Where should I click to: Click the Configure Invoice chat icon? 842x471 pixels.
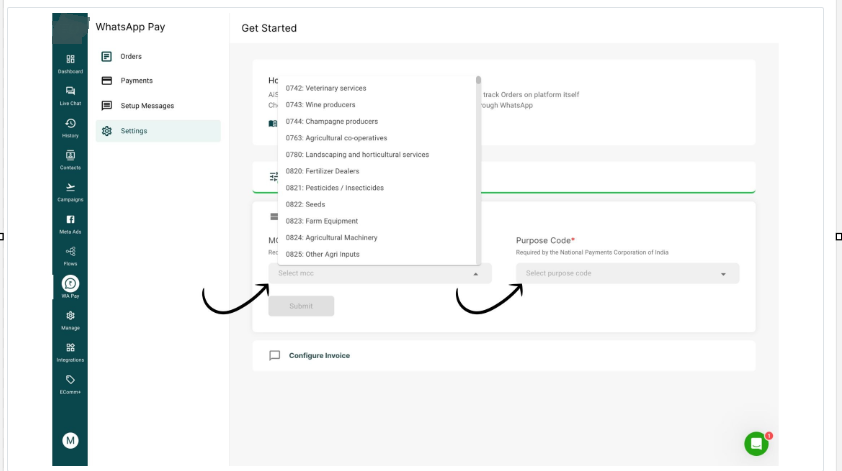click(x=274, y=356)
